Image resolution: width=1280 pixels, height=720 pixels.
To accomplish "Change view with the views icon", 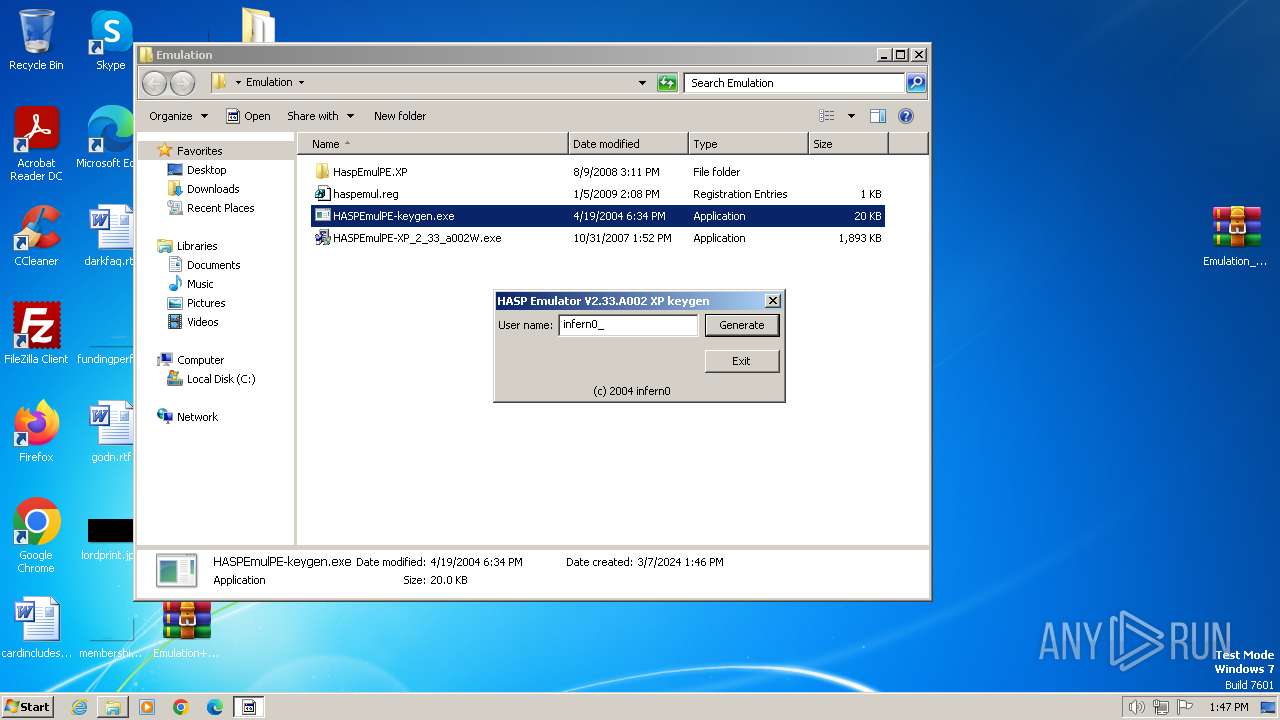I will click(x=827, y=116).
